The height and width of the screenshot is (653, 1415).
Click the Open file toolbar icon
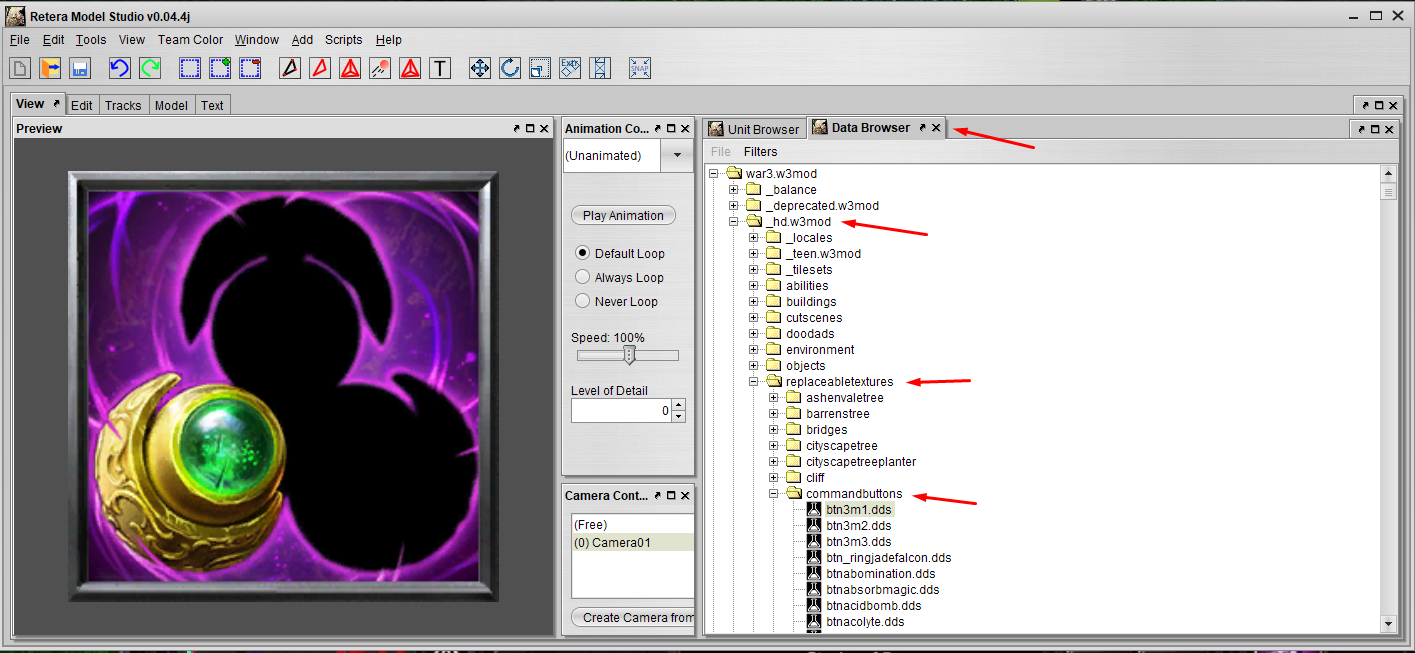tap(50, 68)
